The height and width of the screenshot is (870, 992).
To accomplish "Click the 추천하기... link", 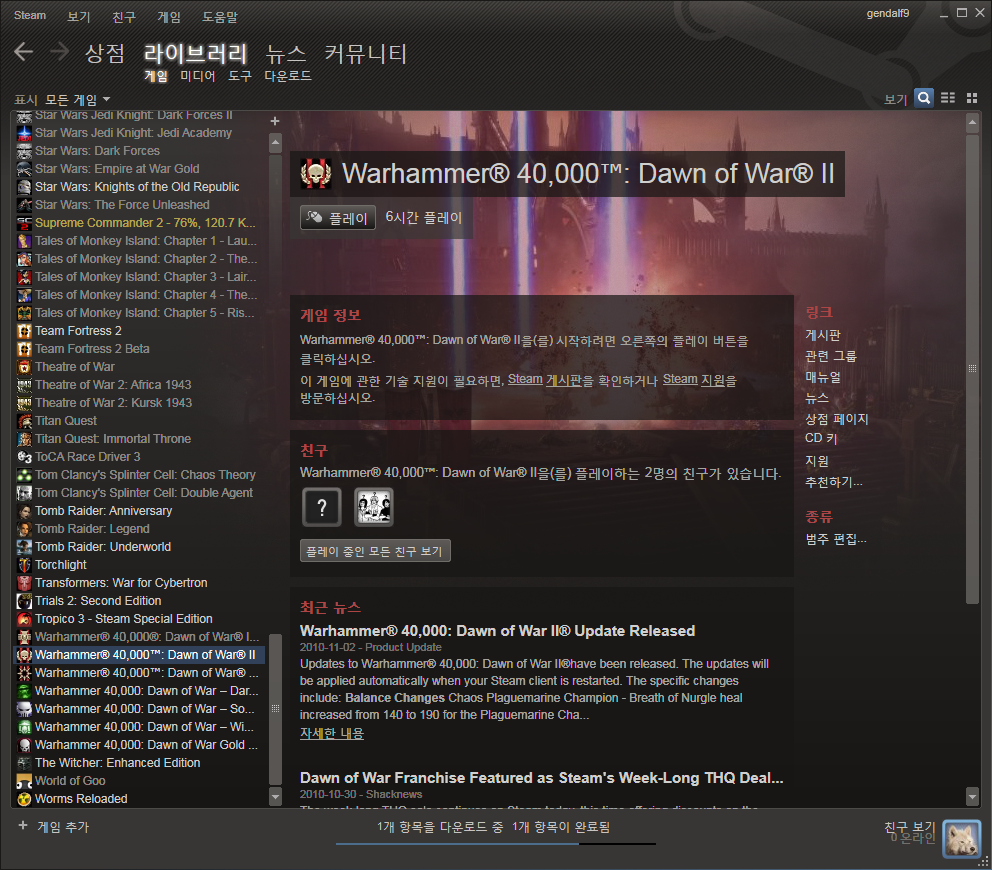I will 834,482.
